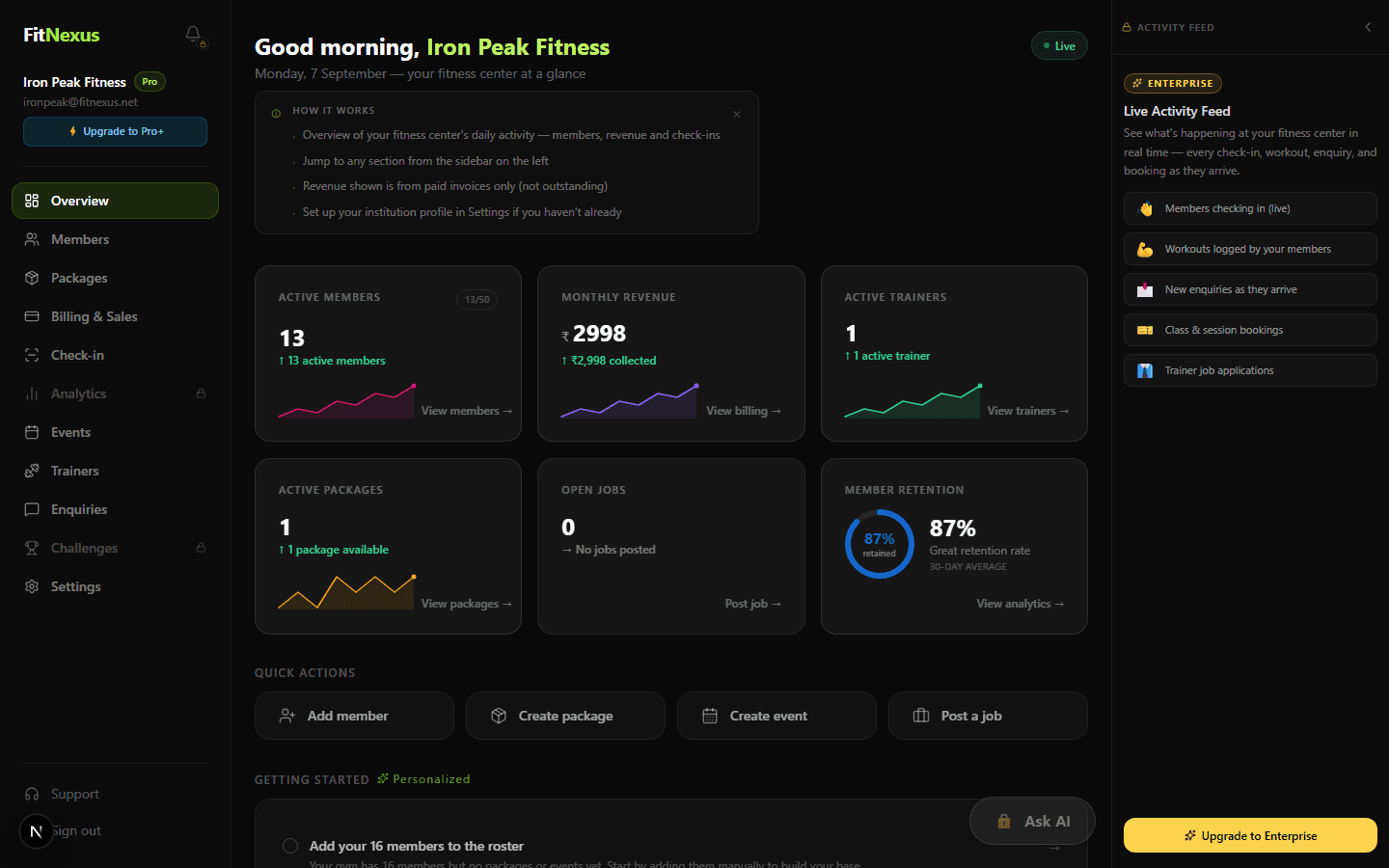Click the icon for trainer job applications
Image resolution: width=1389 pixels, height=868 pixels.
click(1145, 370)
